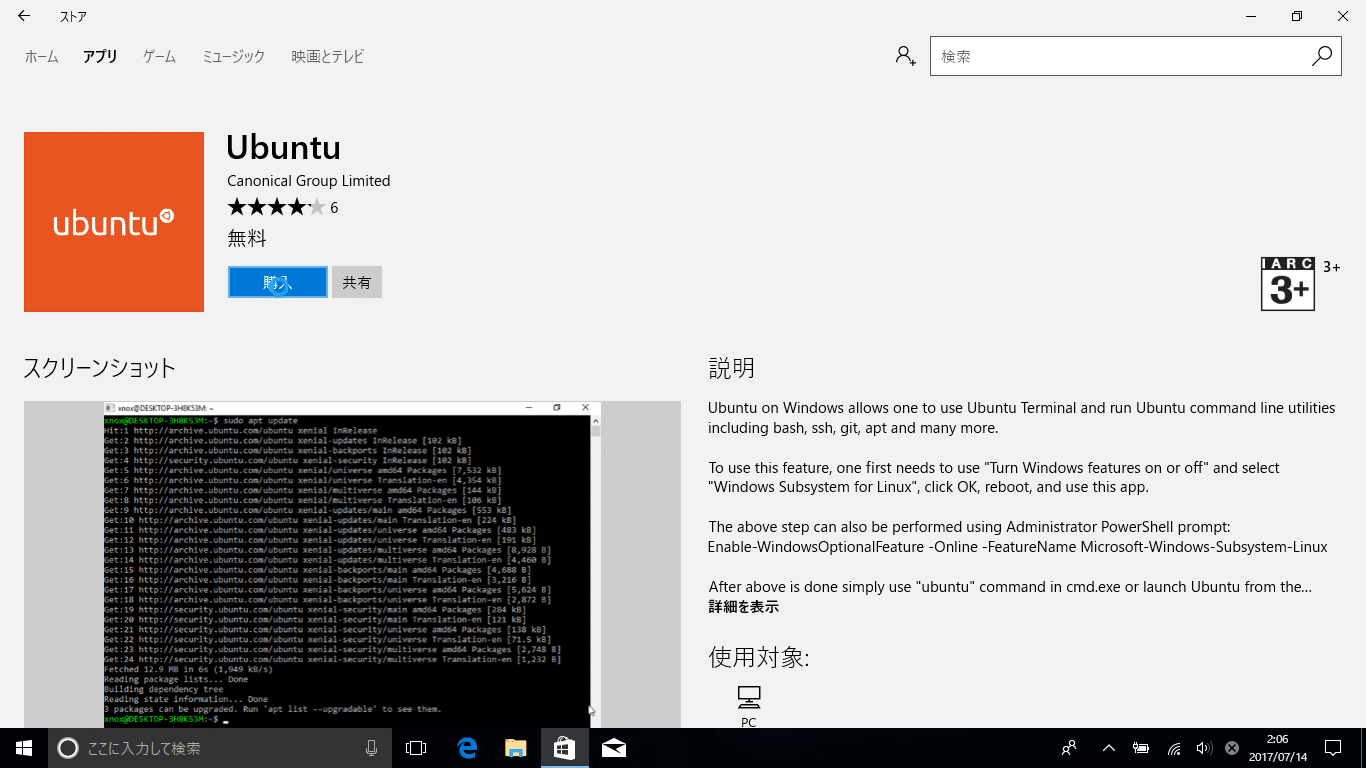
Task: Switch to the ゲーム tab
Action: coord(159,57)
